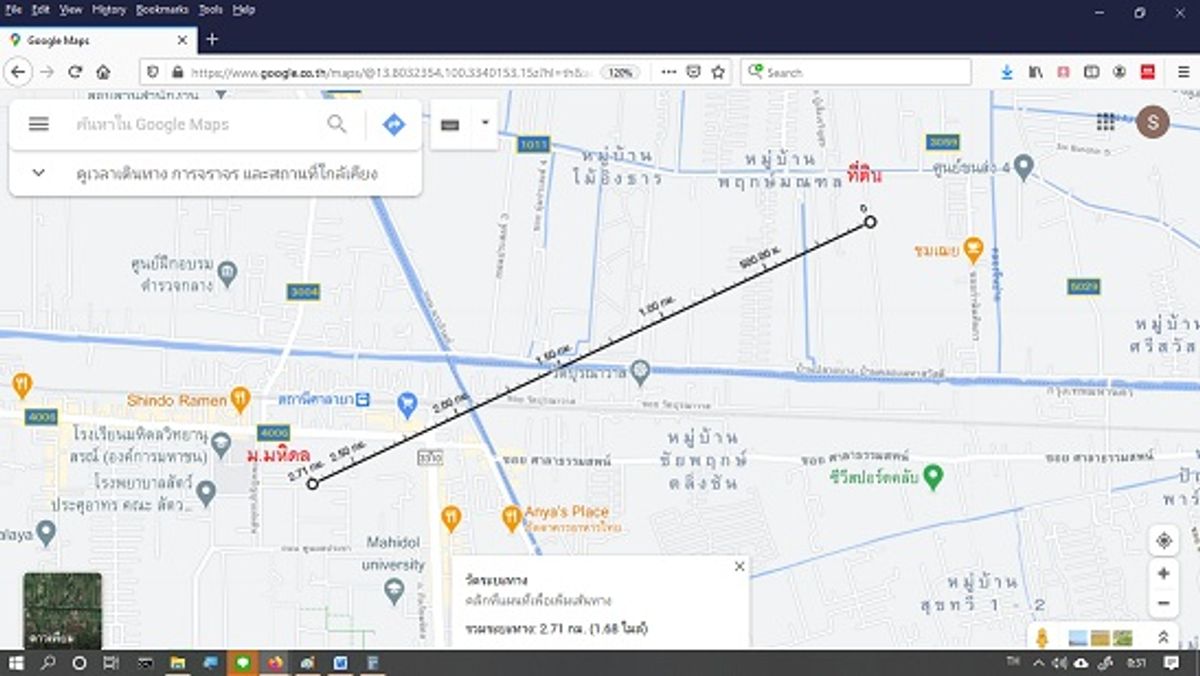
Task: Close the measure distance popup
Action: [x=739, y=566]
